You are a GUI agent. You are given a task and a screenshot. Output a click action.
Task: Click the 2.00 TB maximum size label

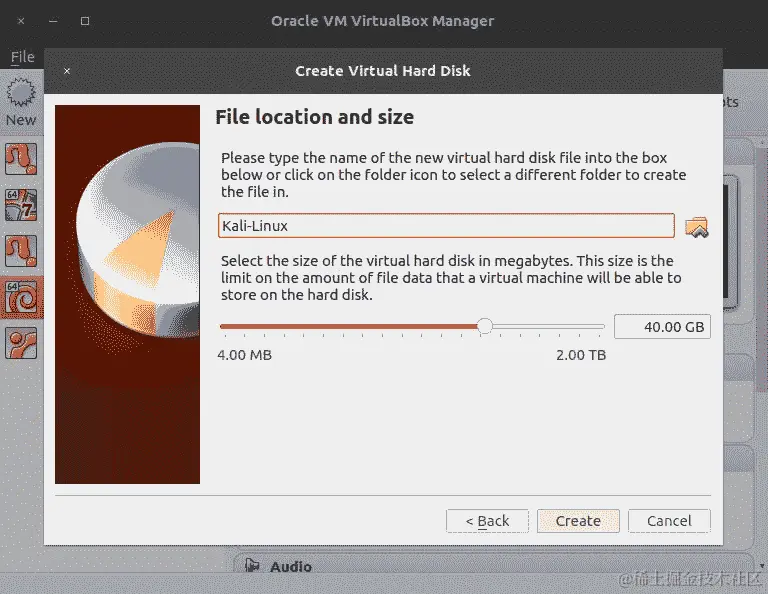click(581, 355)
